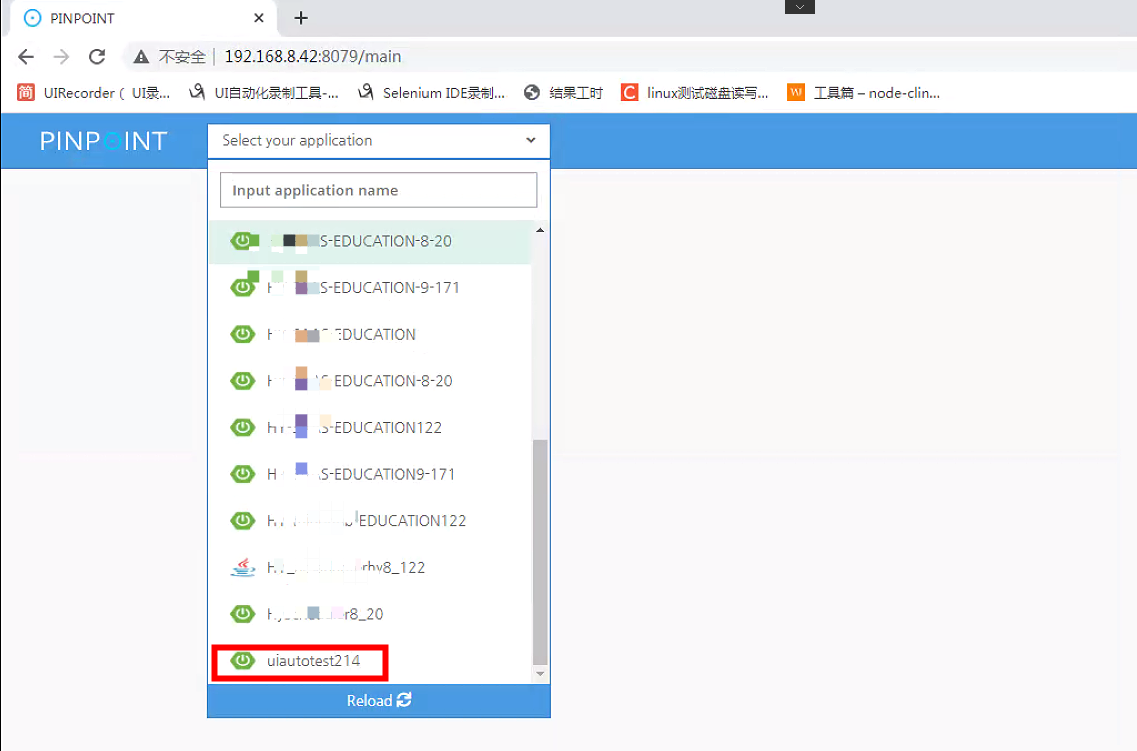The width and height of the screenshot is (1137, 751).
Task: Select the application ending in r8_20
Action: click(370, 614)
